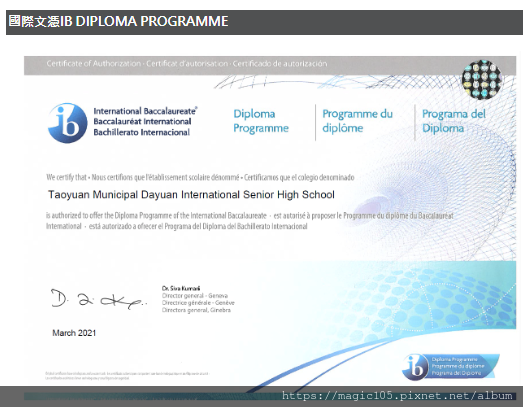Click the holographic seal in the top-right corner
This screenshot has width=523, height=407.
point(482,80)
